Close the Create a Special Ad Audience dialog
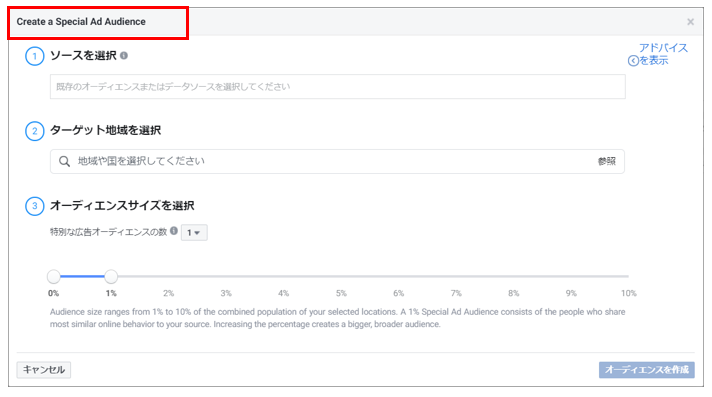The height and width of the screenshot is (397, 712). [690, 22]
